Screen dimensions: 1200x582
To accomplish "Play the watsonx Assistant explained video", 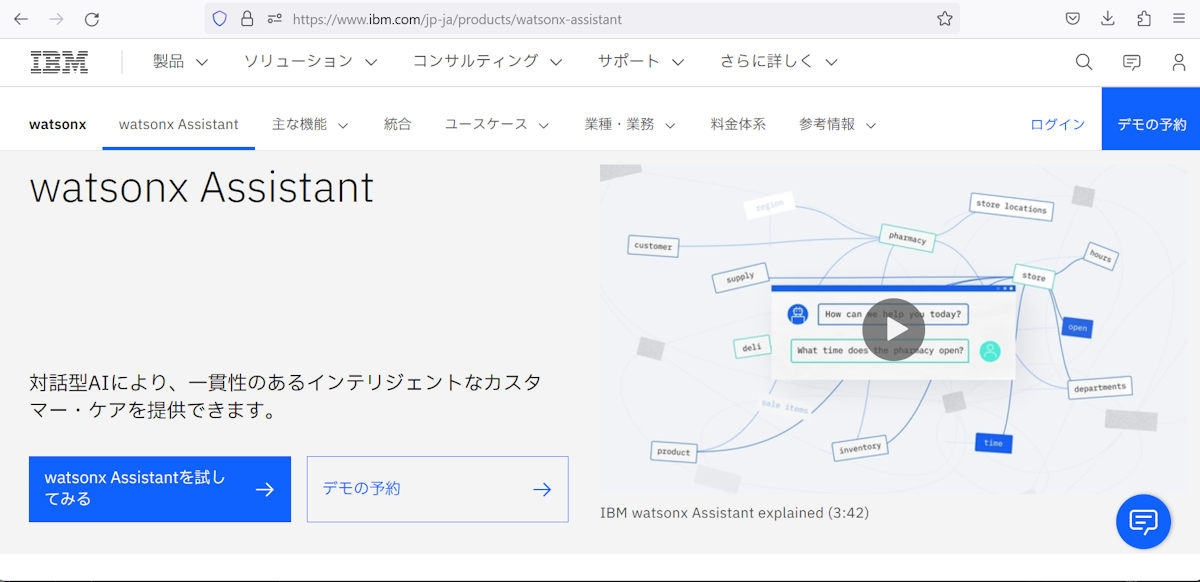I will 893,330.
